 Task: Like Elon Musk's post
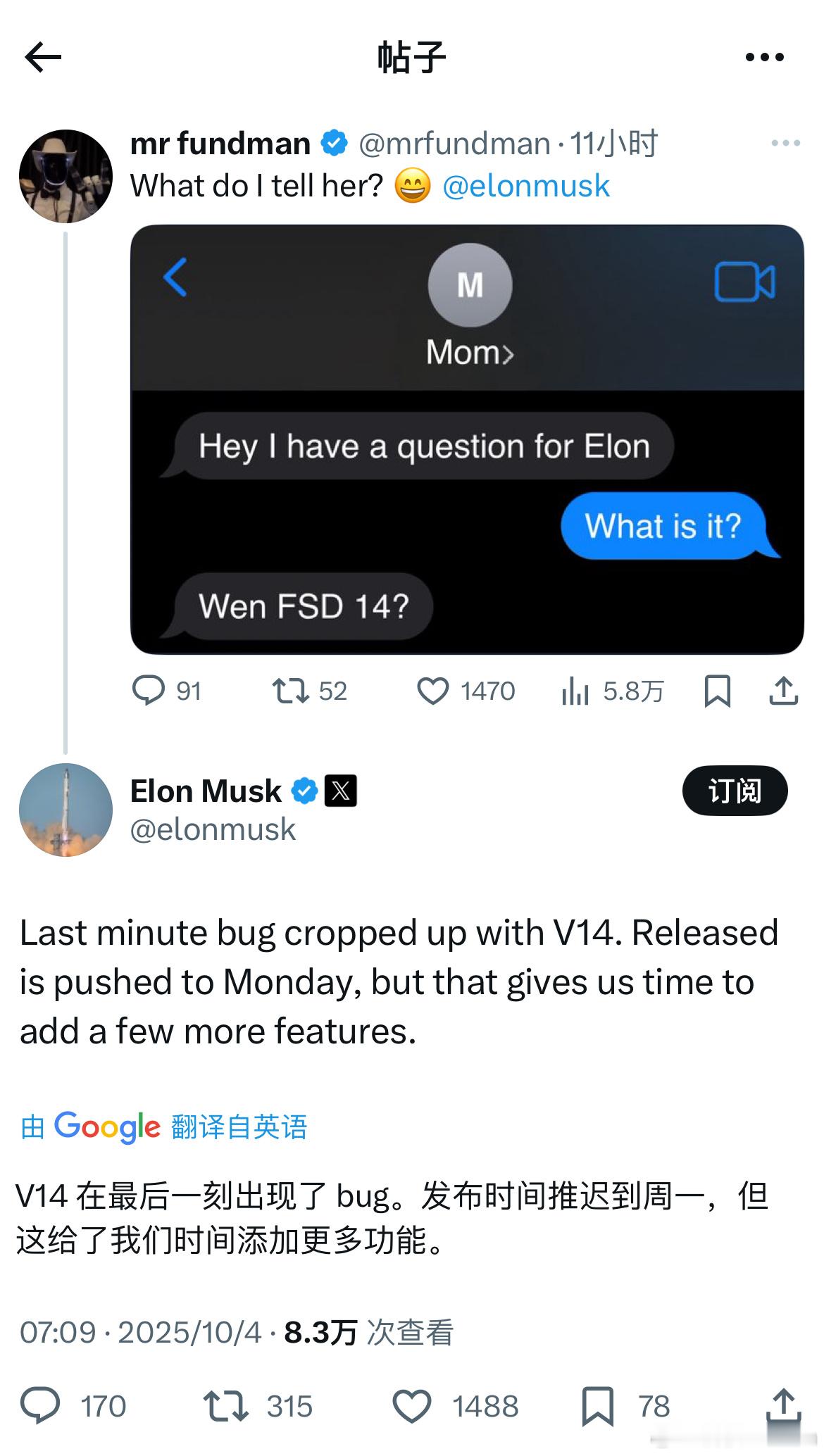[412, 1406]
